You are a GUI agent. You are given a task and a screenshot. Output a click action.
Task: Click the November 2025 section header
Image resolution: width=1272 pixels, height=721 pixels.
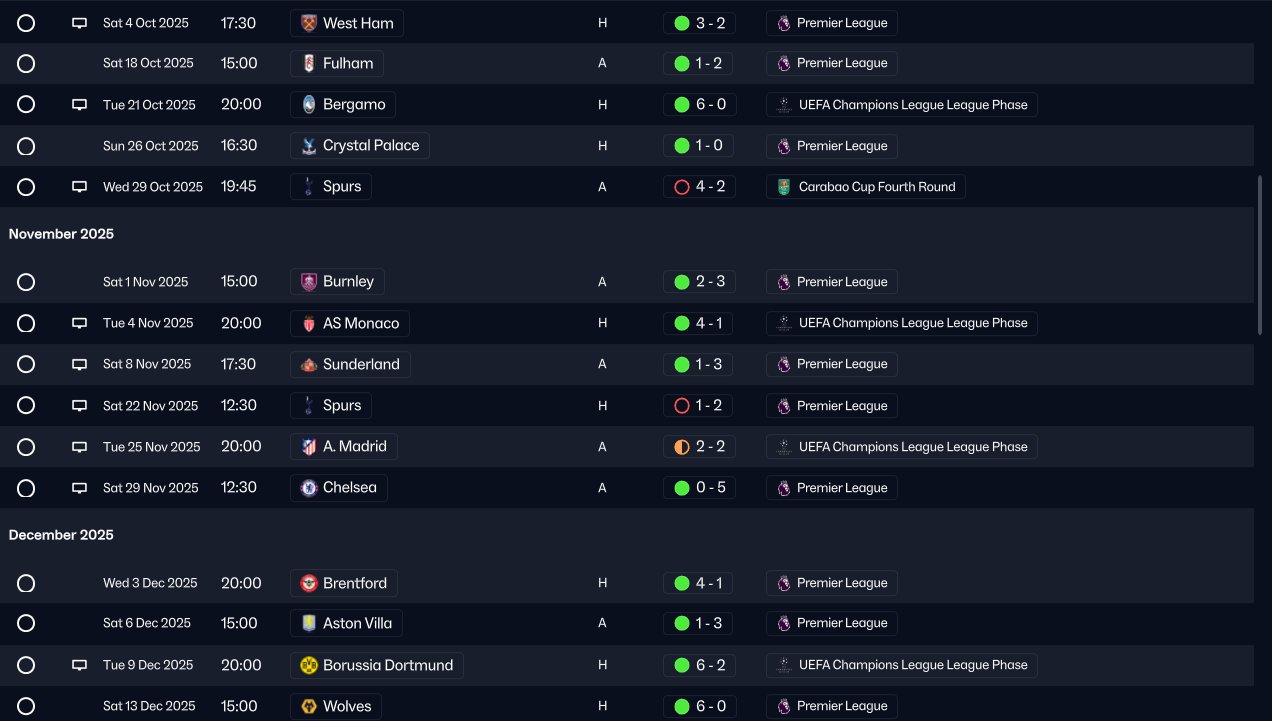coord(62,234)
